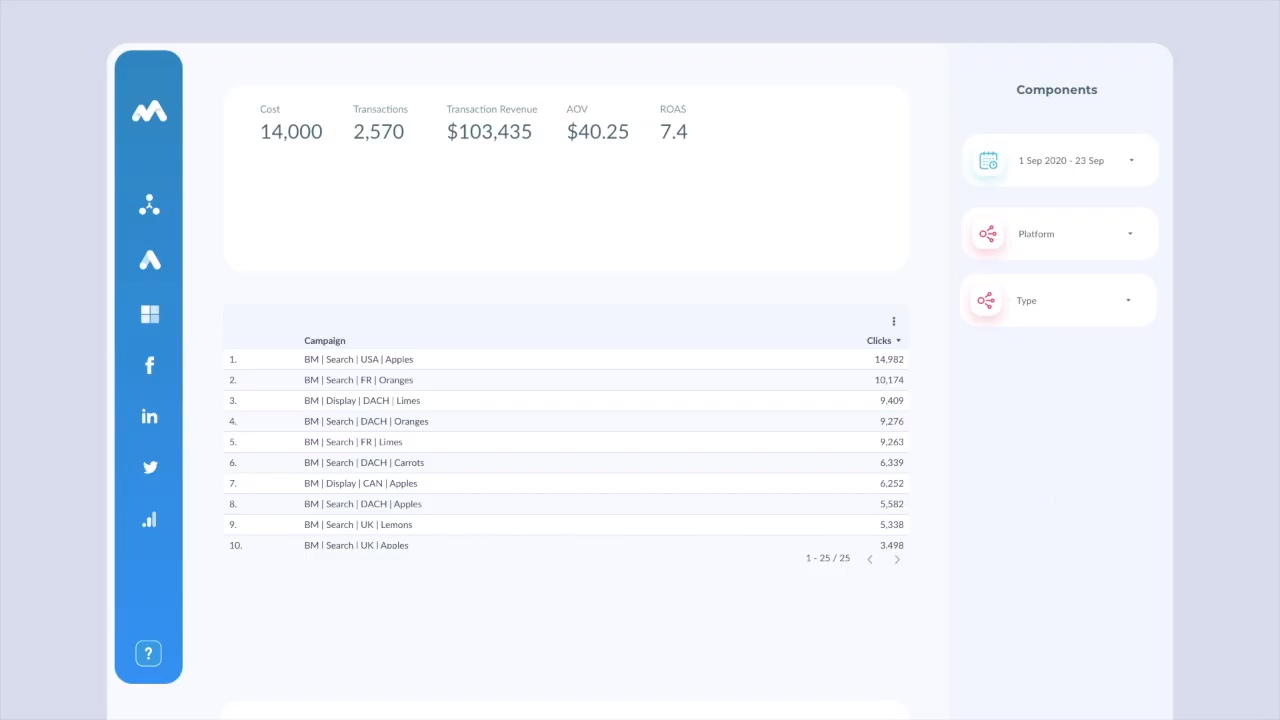This screenshot has height=720, width=1280.
Task: Open the Google Ads sidebar icon
Action: coord(149,260)
